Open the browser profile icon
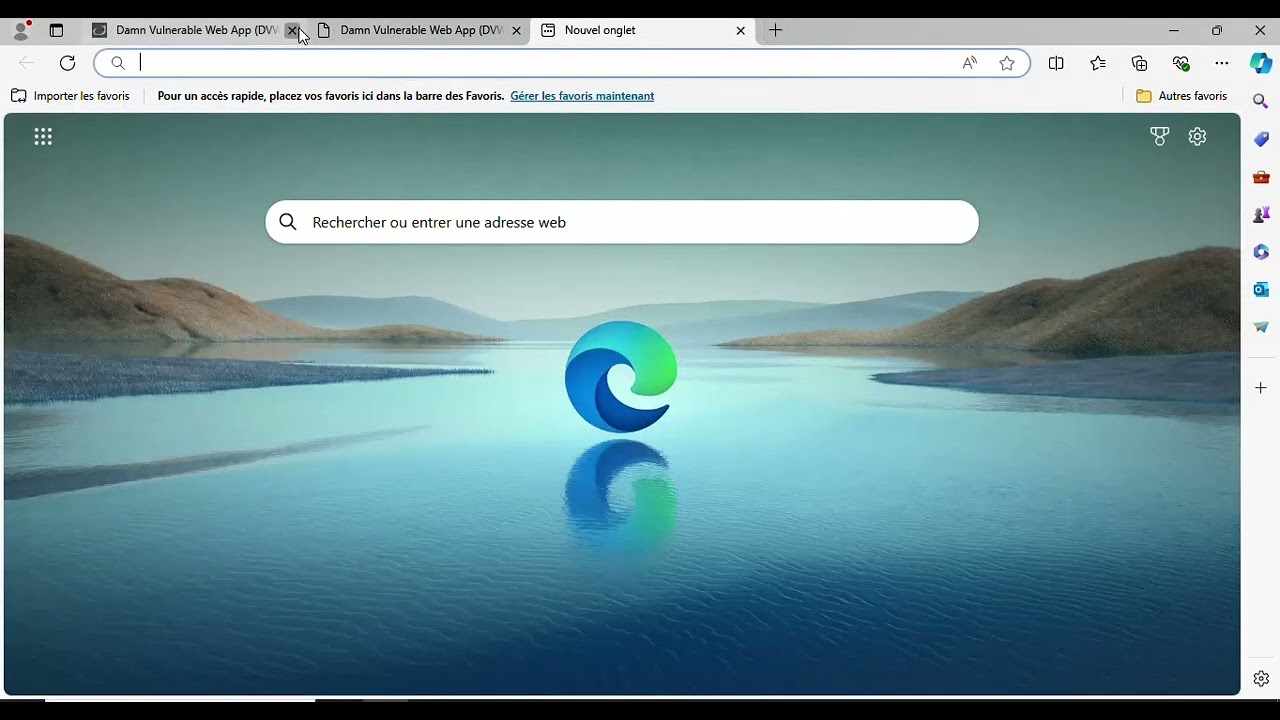The height and width of the screenshot is (720, 1280). pos(21,30)
